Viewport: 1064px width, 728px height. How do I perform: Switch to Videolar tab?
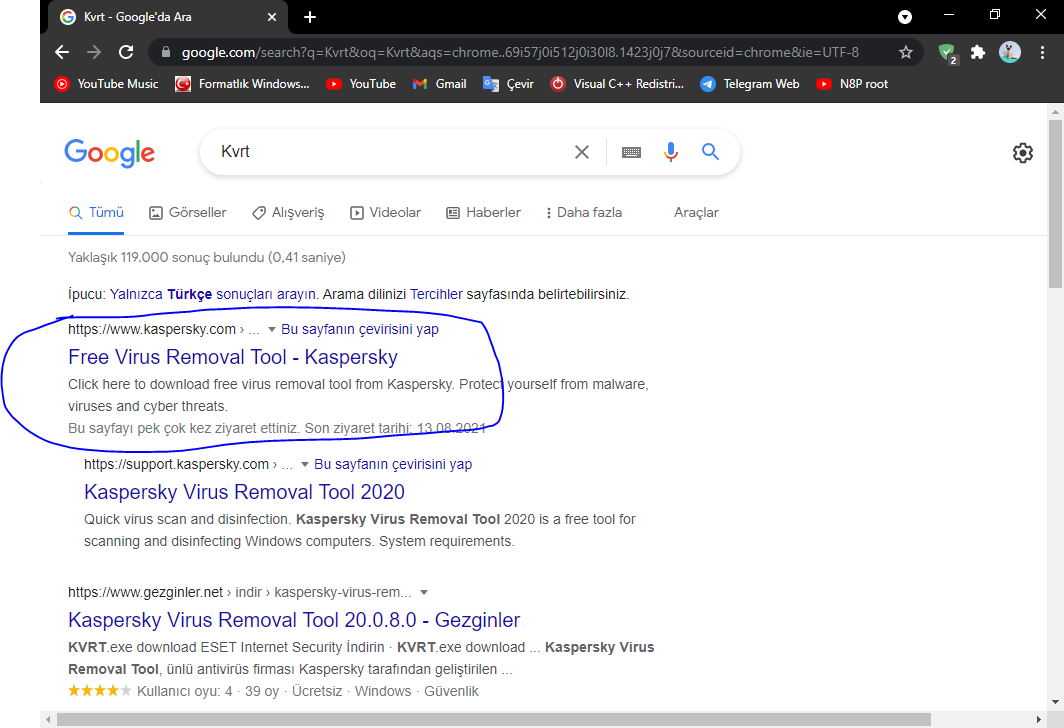pos(385,212)
